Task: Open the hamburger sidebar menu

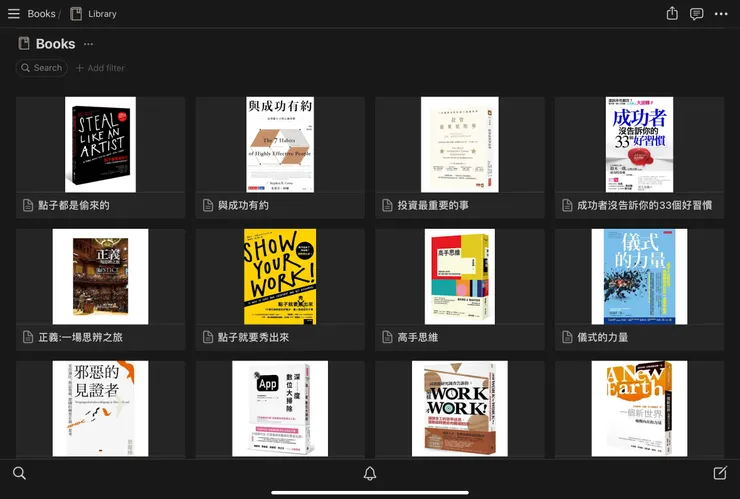Action: click(x=14, y=14)
